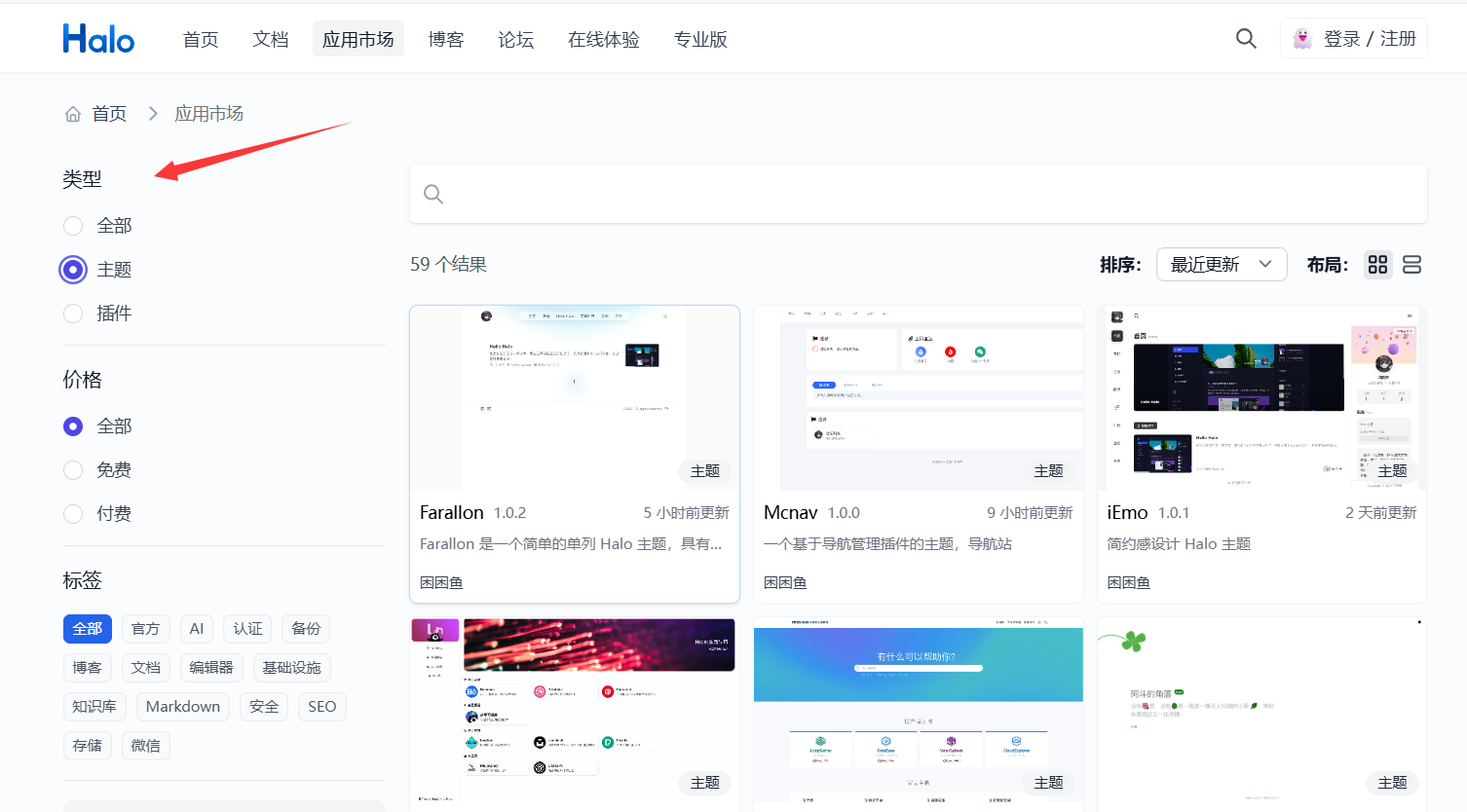Click 困困鱼 author on the Mcnav card

click(785, 583)
